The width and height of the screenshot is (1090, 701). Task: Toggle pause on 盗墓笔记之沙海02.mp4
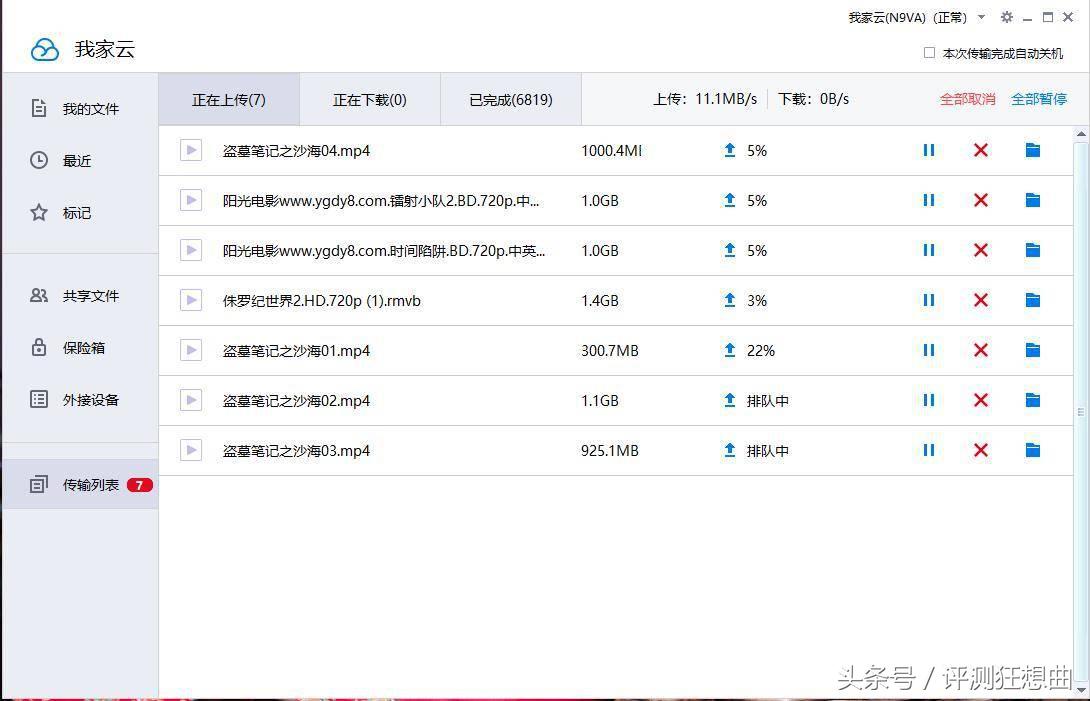[x=928, y=400]
